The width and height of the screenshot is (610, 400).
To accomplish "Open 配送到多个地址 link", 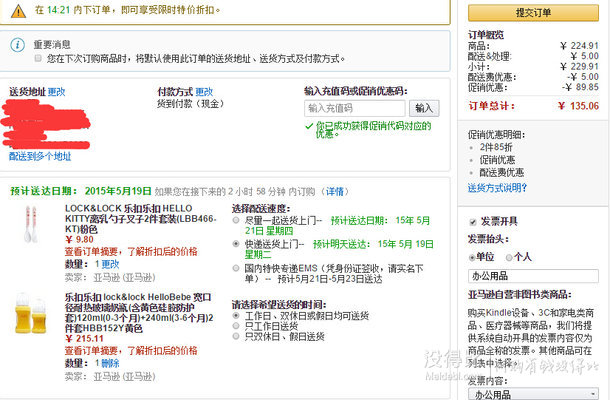I will point(40,156).
